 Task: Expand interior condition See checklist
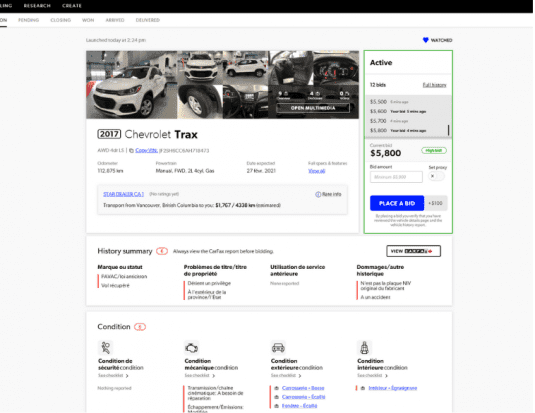(373, 375)
